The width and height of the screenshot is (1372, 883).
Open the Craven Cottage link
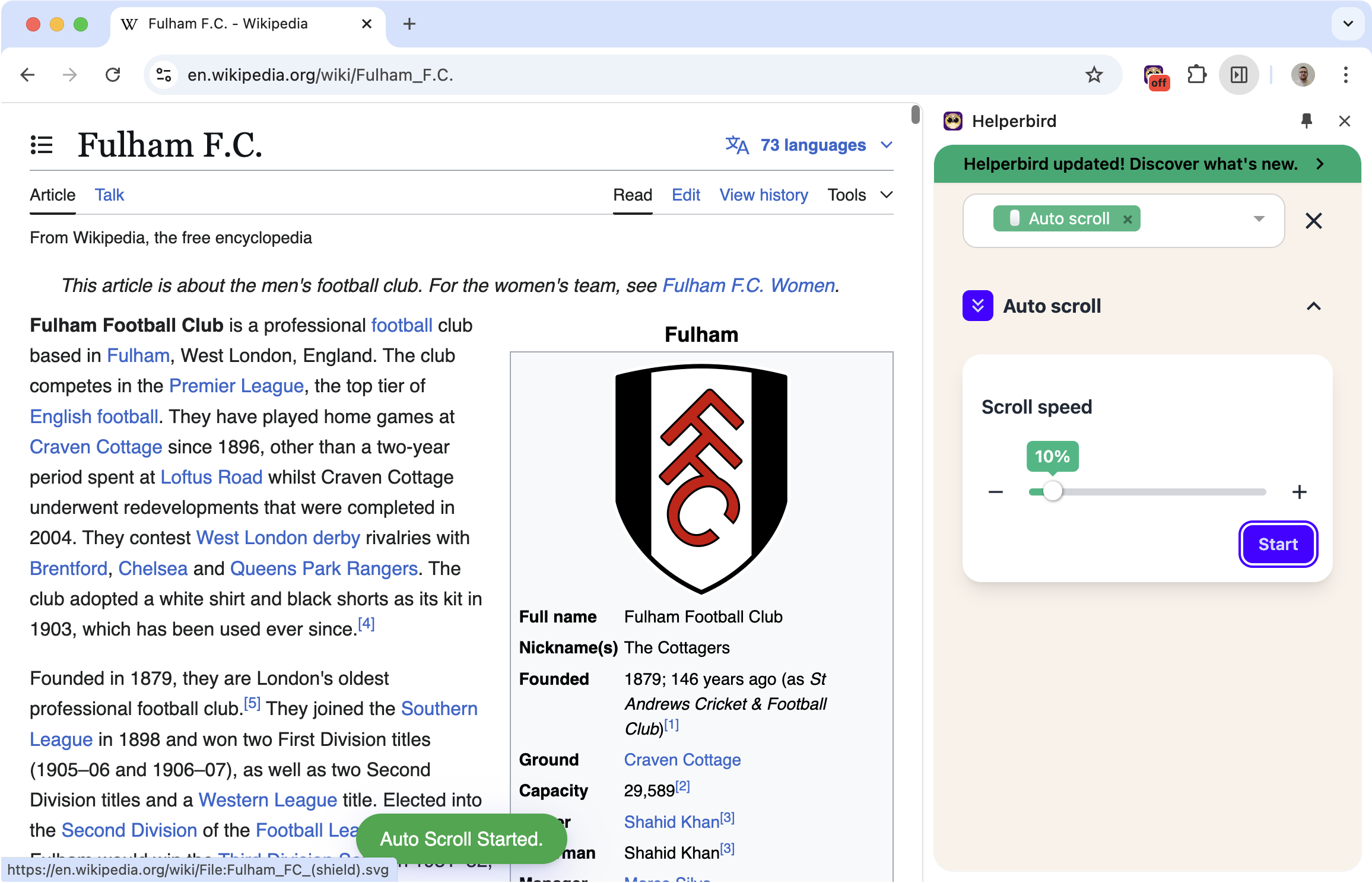coord(96,447)
